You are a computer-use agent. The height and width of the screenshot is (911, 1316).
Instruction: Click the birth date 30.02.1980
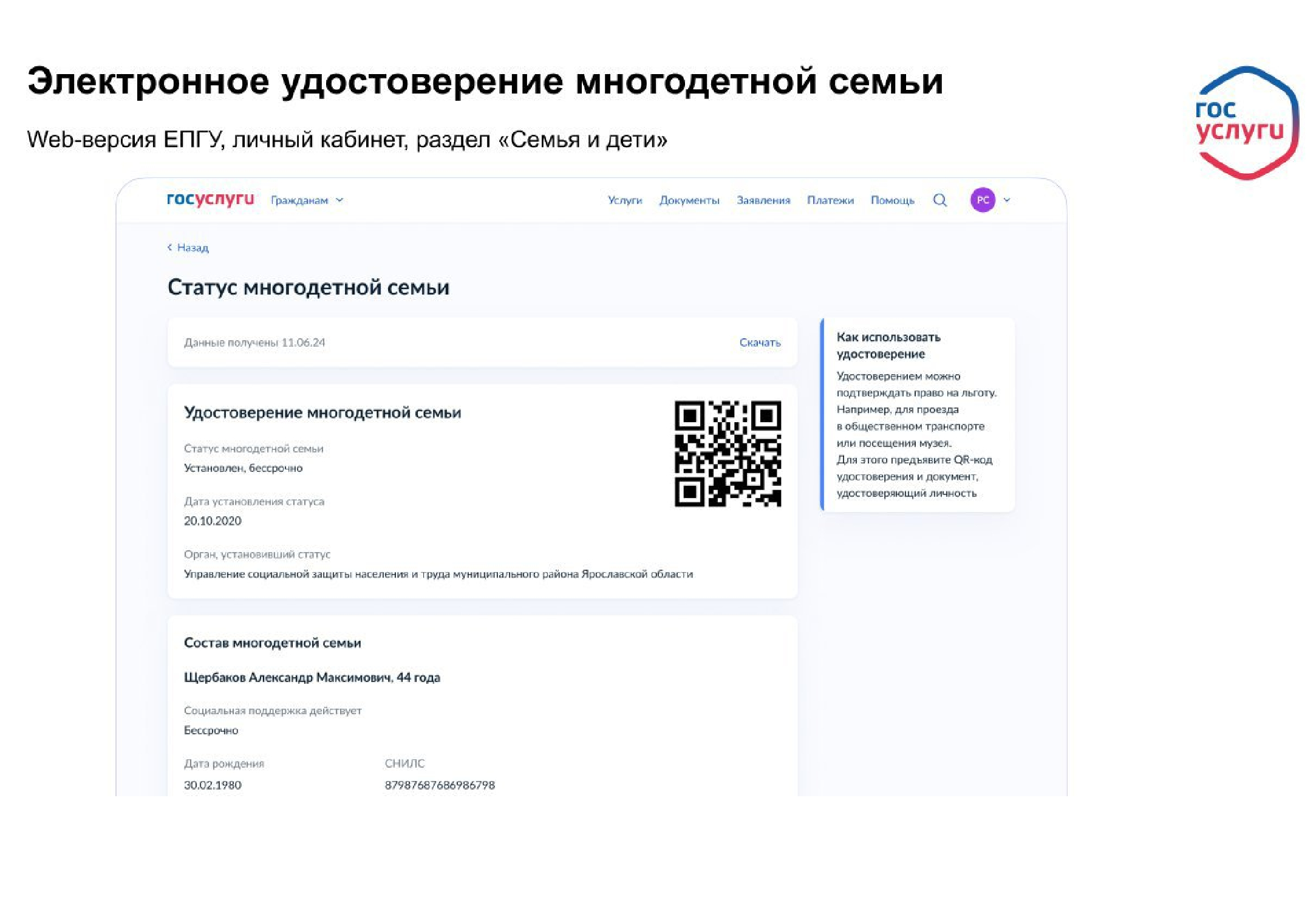(x=213, y=785)
